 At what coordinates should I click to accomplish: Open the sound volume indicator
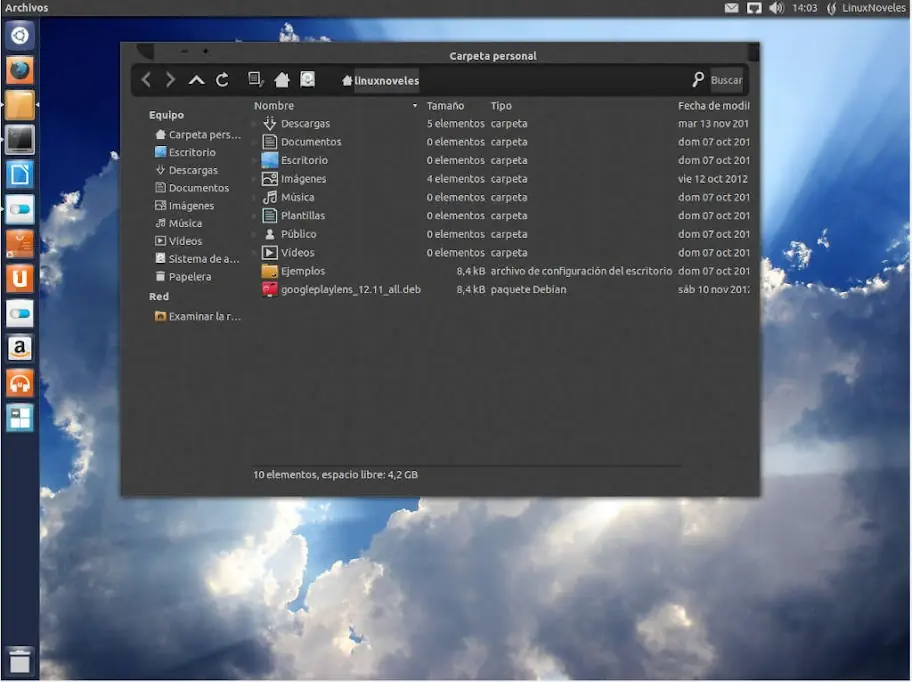coord(776,8)
